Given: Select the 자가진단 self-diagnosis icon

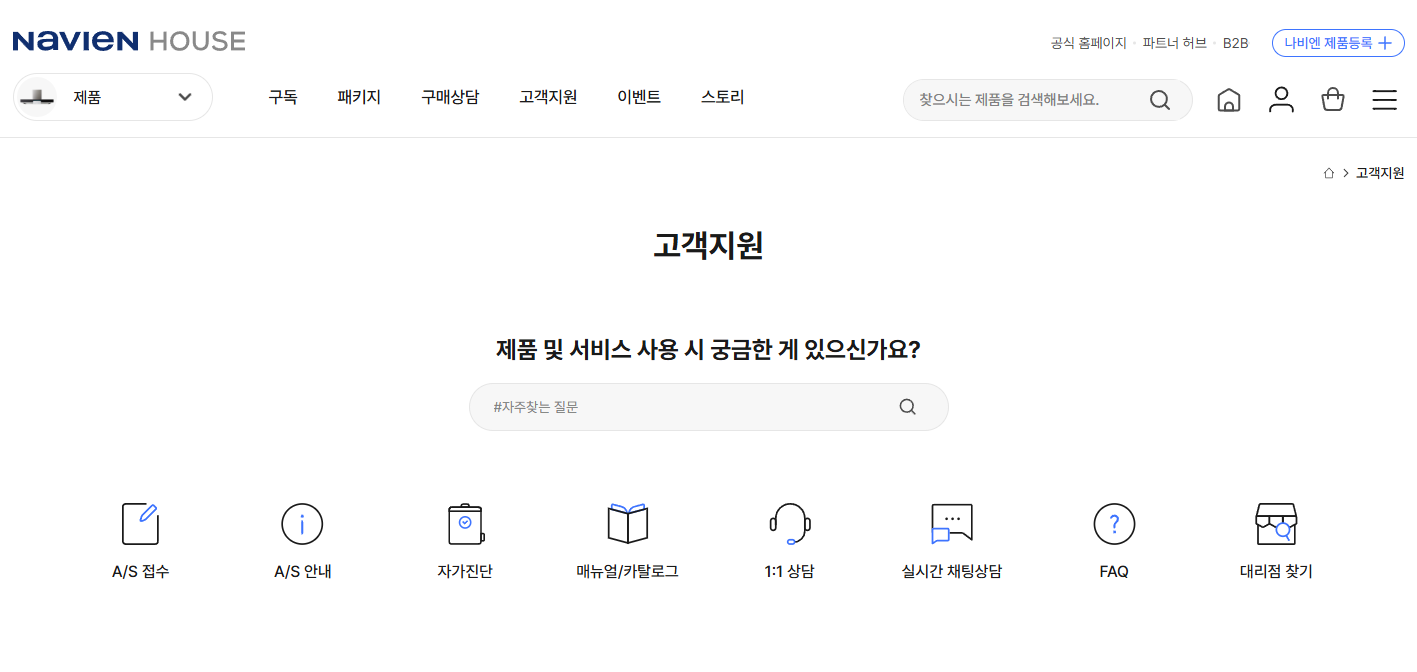Looking at the screenshot, I should point(464,523).
